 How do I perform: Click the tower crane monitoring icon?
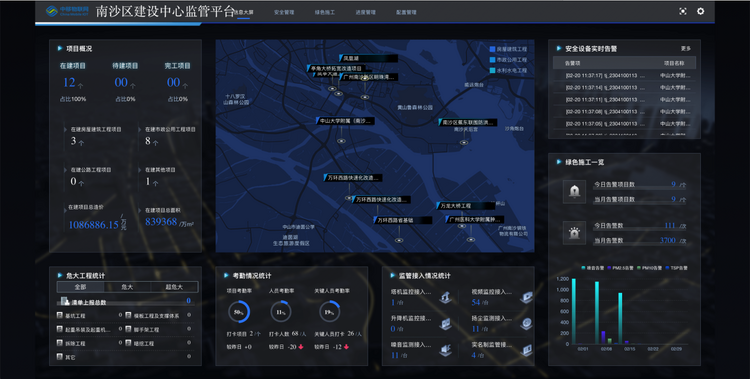point(445,297)
